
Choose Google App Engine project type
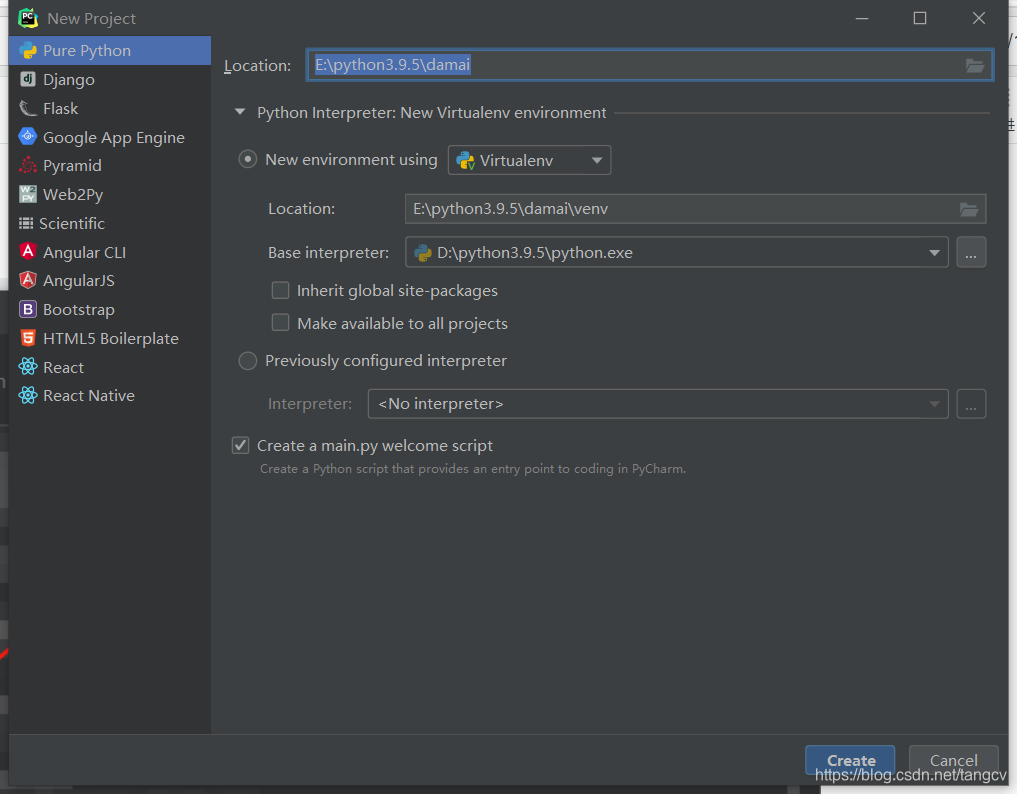[110, 137]
